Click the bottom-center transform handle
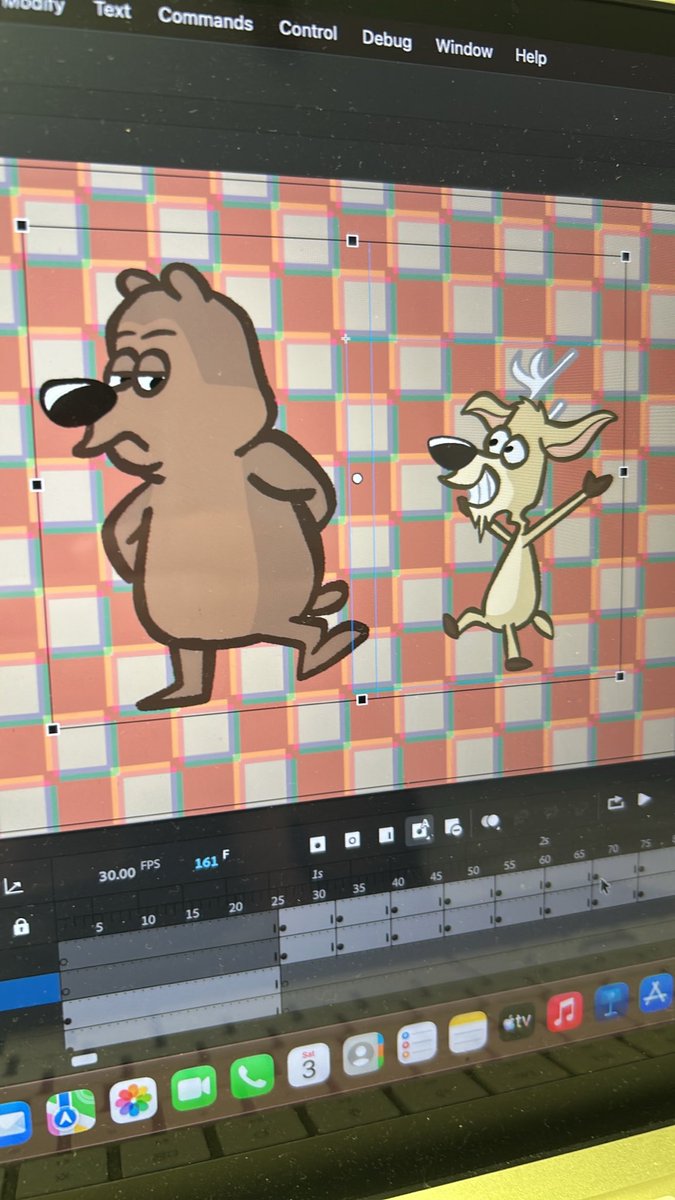This screenshot has width=675, height=1200. (362, 699)
